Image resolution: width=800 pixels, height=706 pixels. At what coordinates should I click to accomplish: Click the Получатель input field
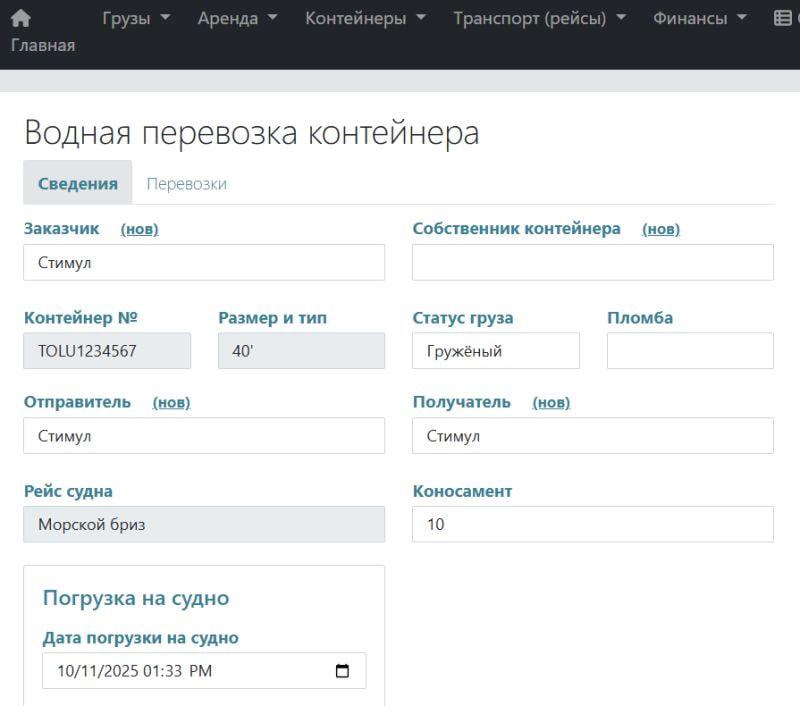[x=592, y=436]
